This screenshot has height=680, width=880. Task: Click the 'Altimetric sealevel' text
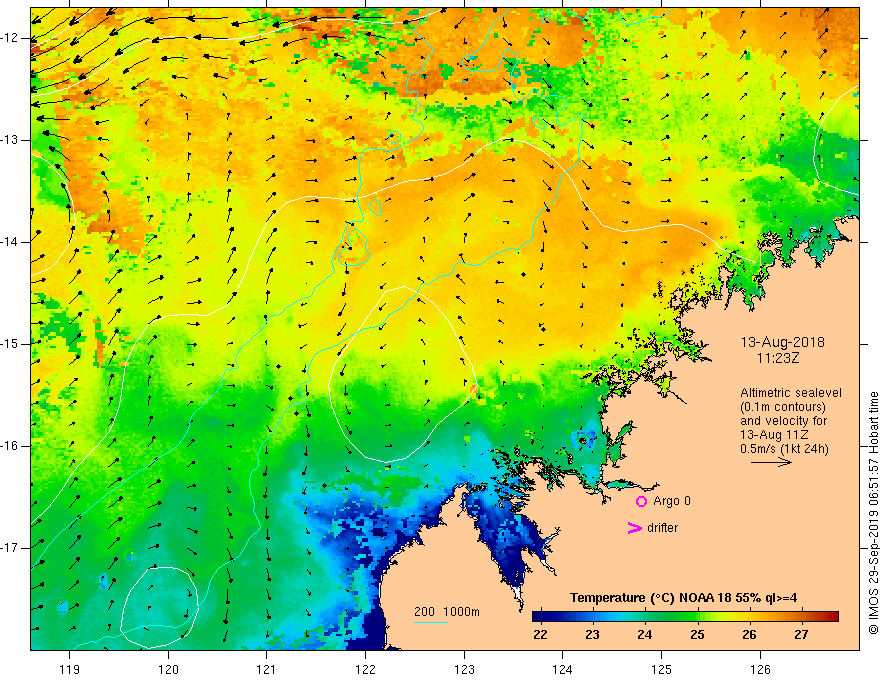(x=791, y=393)
